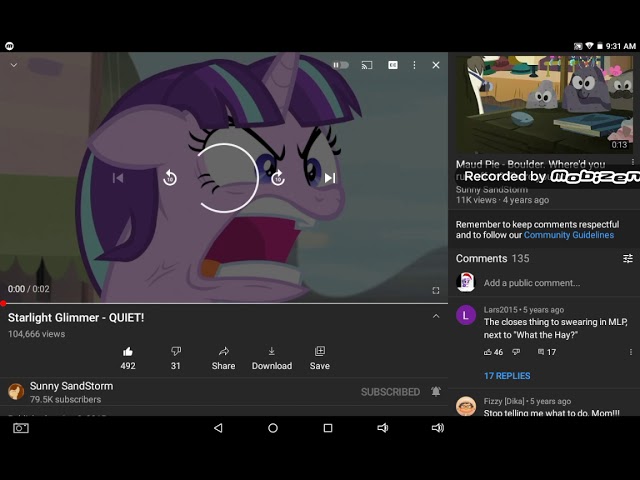This screenshot has height=480, width=640.
Task: Open Fizzy [Dika] commenter avatar
Action: point(466,406)
